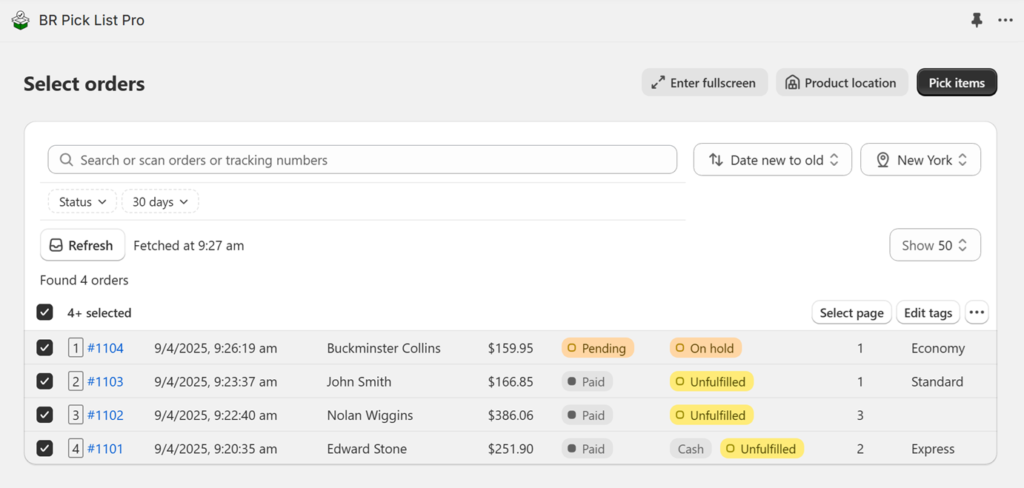Uncheck the order #1103 checkbox
This screenshot has height=488, width=1024.
[44, 382]
